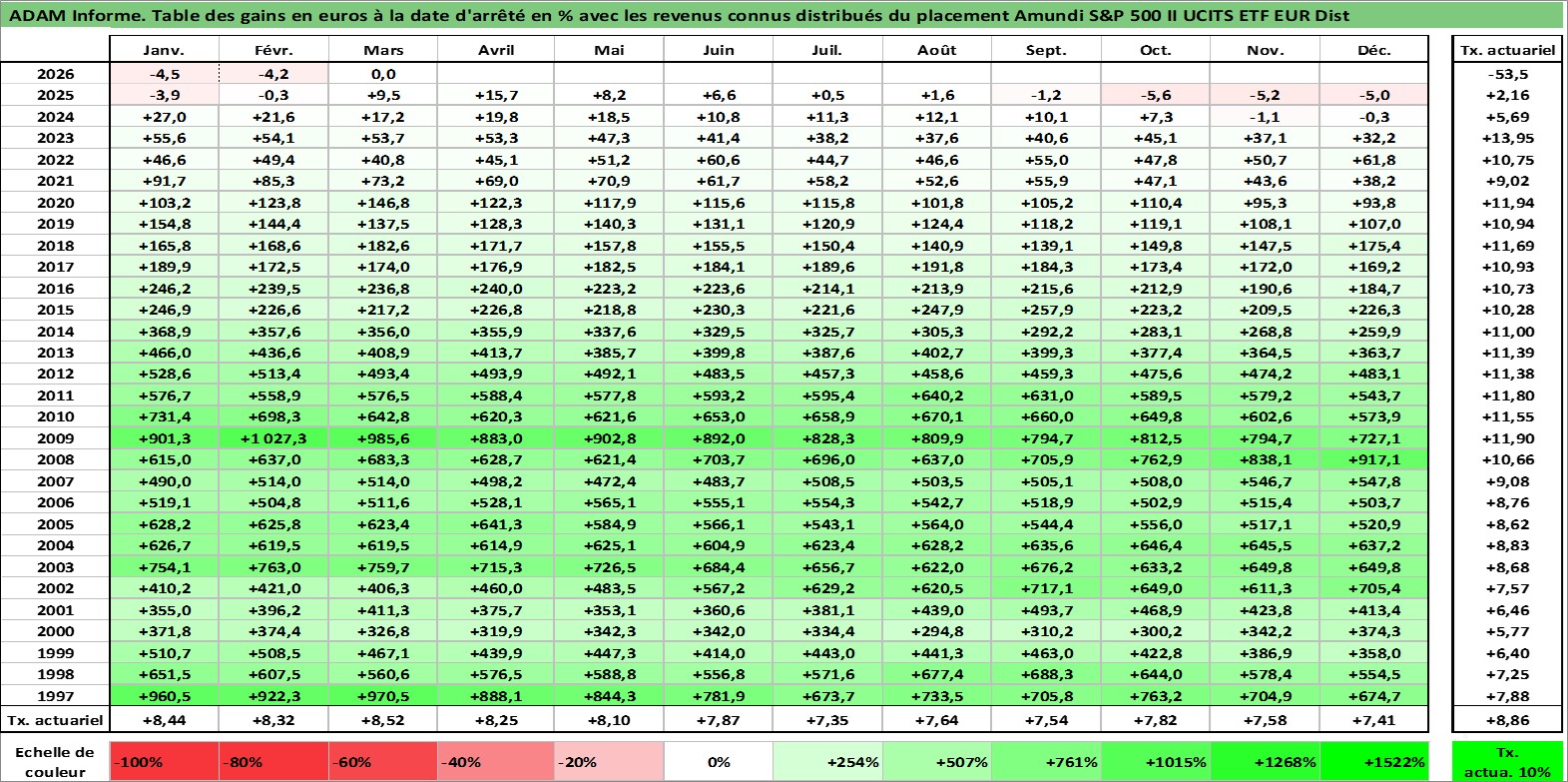This screenshot has width=1568, height=782.
Task: Click the Tx. actuariel row label at bottom left
Action: tap(55, 720)
